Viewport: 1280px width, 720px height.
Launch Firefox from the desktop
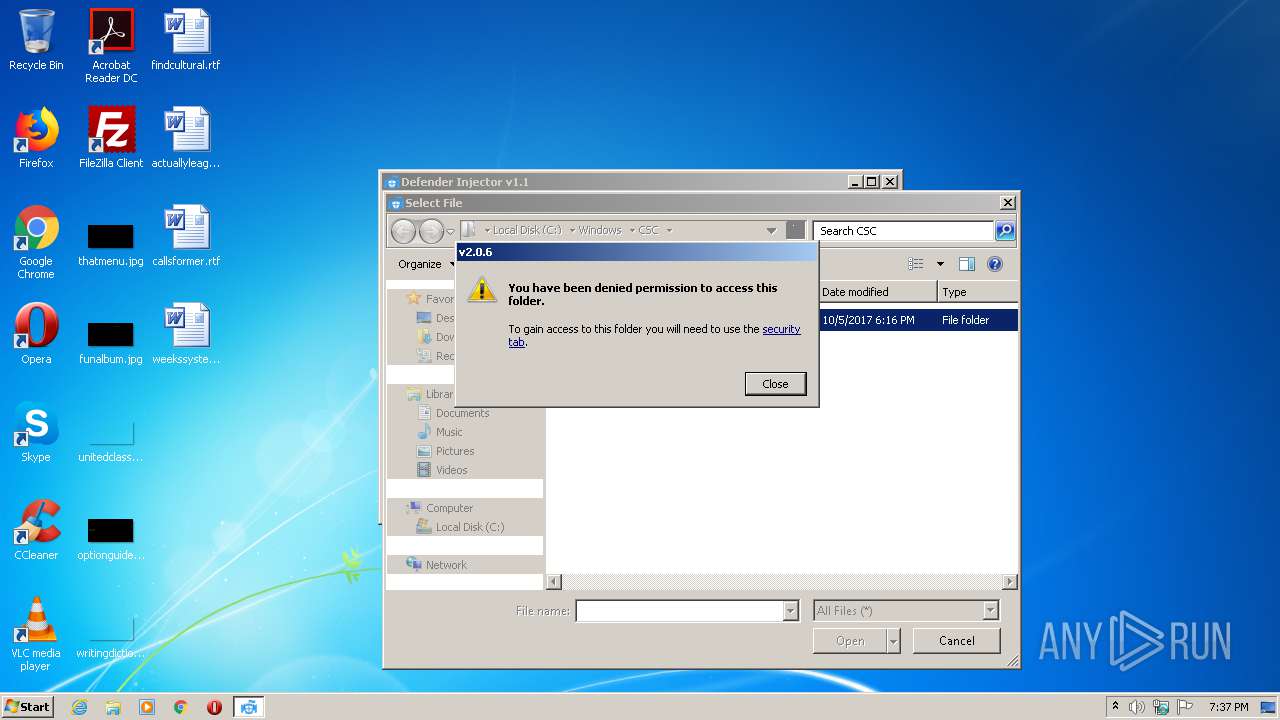36,138
